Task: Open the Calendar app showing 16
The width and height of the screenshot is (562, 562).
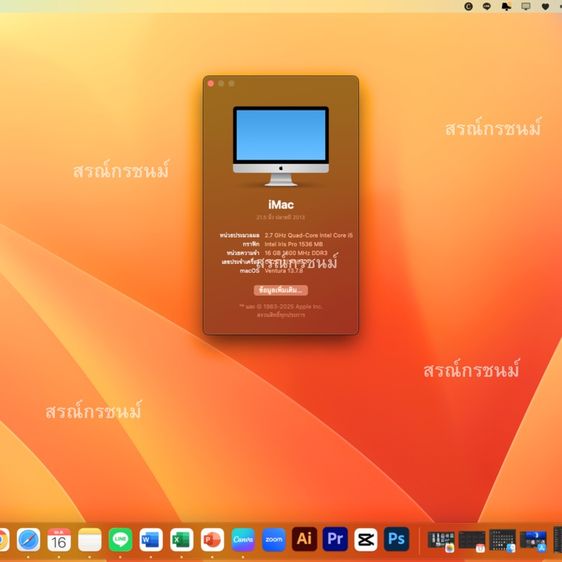Action: pos(59,539)
